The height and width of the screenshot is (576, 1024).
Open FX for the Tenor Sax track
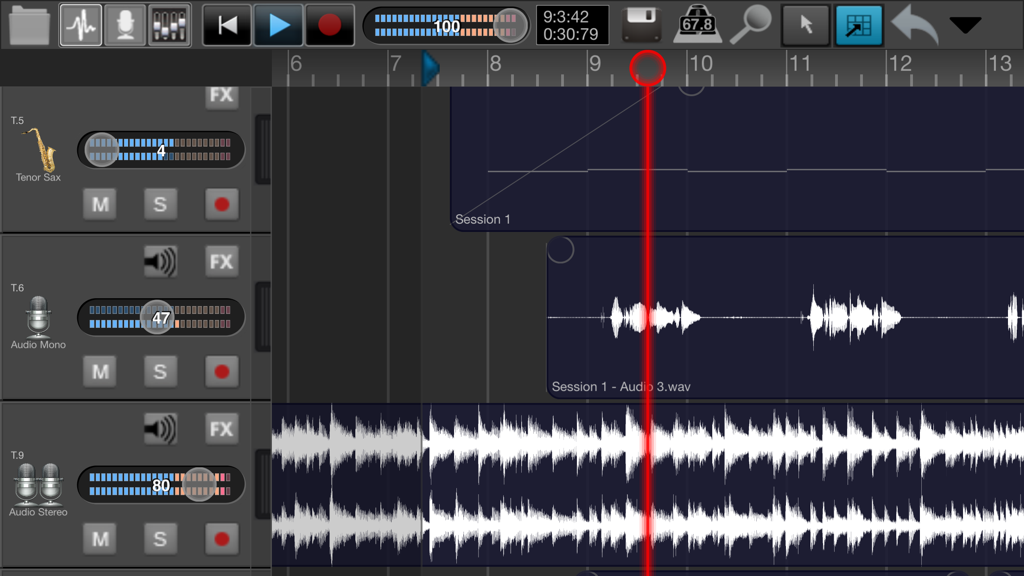coord(221,96)
